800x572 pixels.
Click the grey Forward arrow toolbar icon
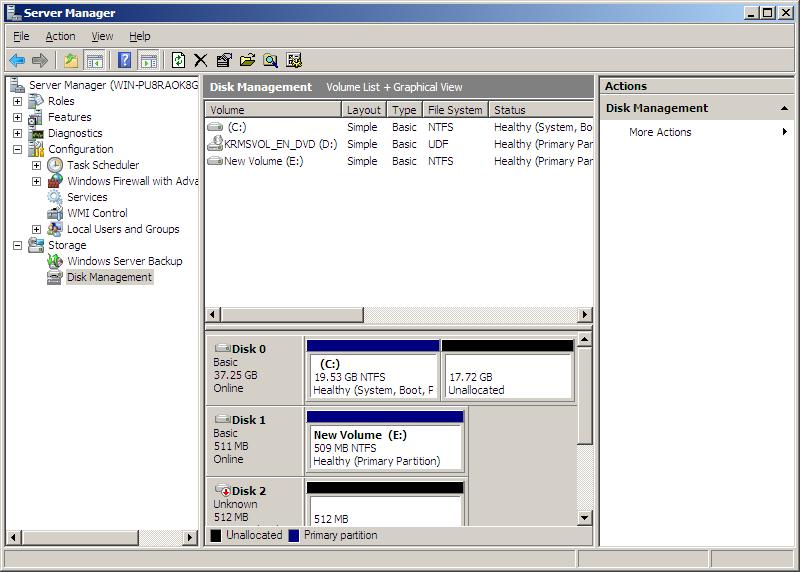click(40, 61)
